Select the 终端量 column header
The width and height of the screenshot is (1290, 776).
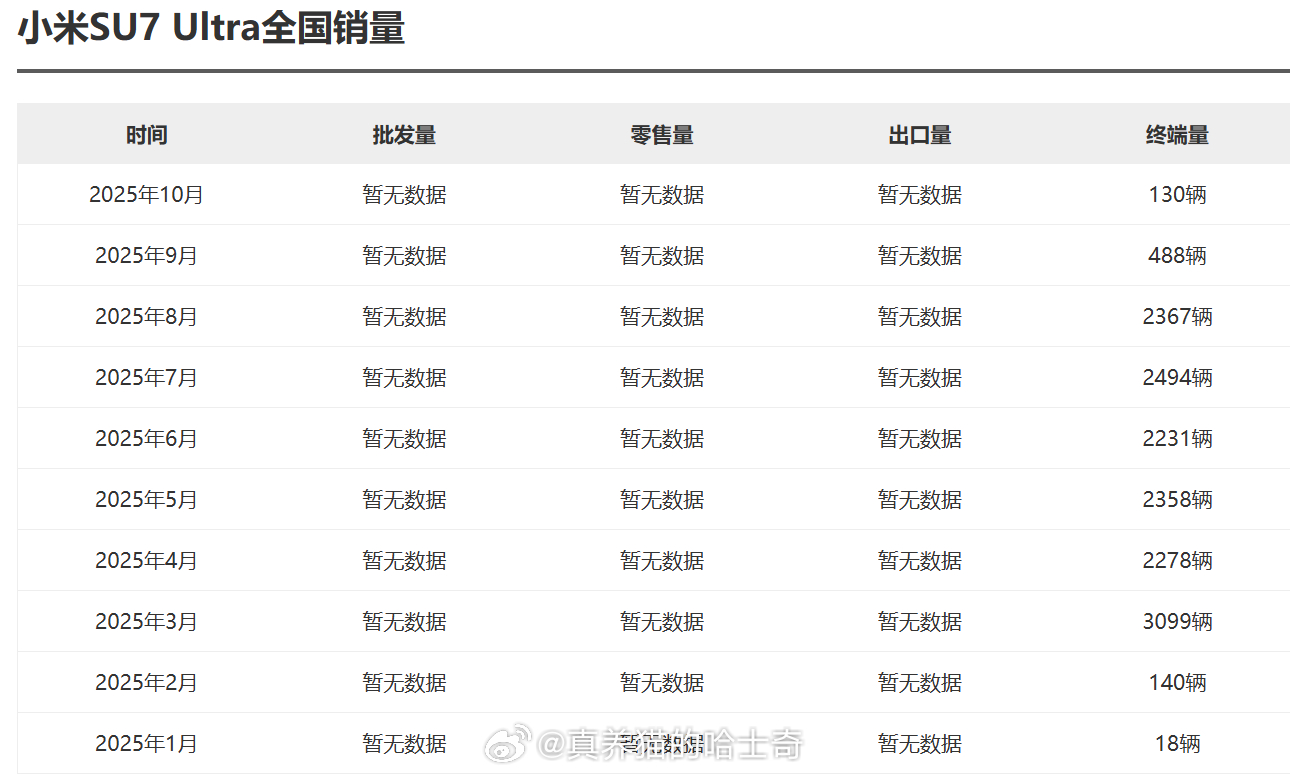pyautogui.click(x=1178, y=135)
